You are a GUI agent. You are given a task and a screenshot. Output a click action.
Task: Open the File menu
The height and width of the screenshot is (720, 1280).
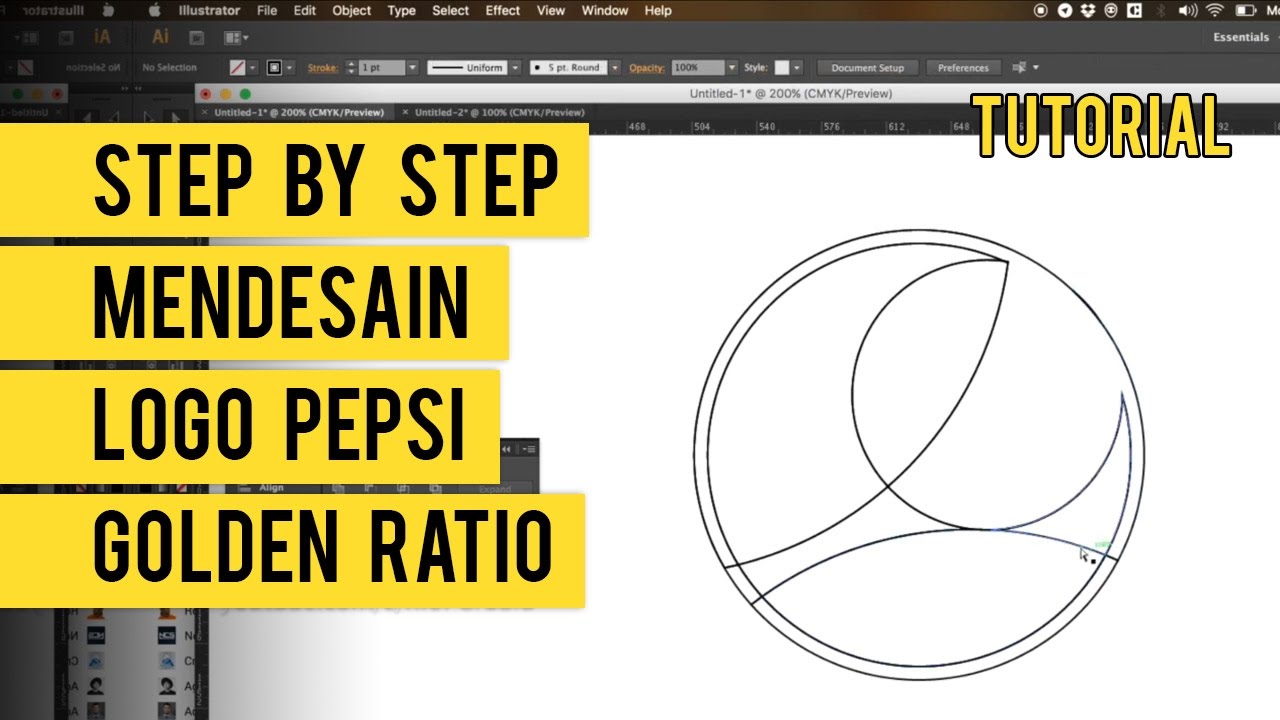tap(267, 11)
